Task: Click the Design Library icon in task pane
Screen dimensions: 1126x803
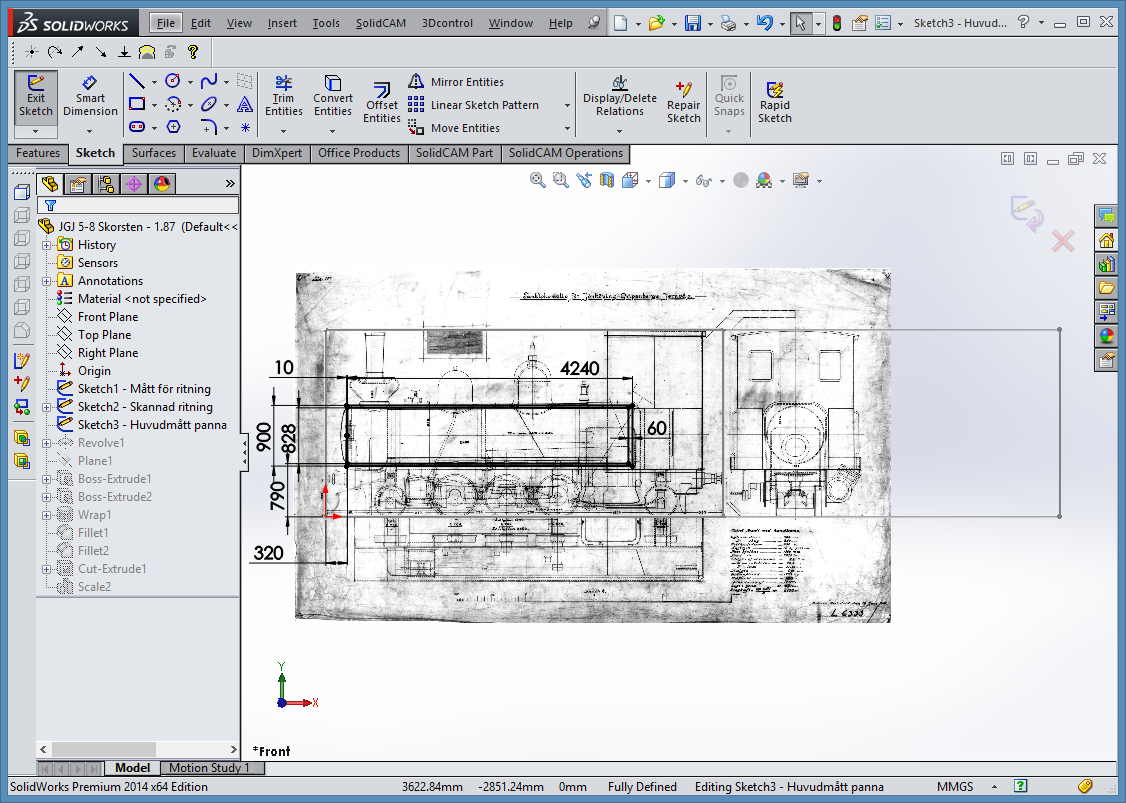Action: (1107, 265)
